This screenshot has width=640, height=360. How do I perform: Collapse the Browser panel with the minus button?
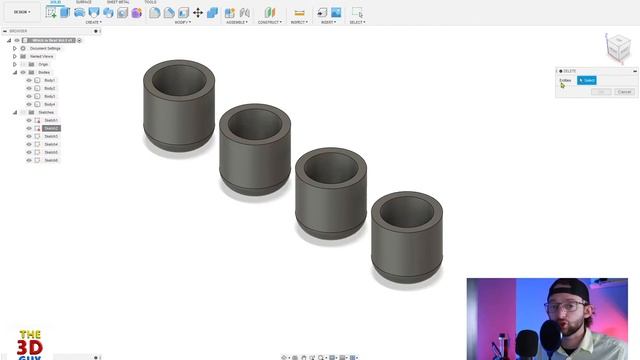5,31
